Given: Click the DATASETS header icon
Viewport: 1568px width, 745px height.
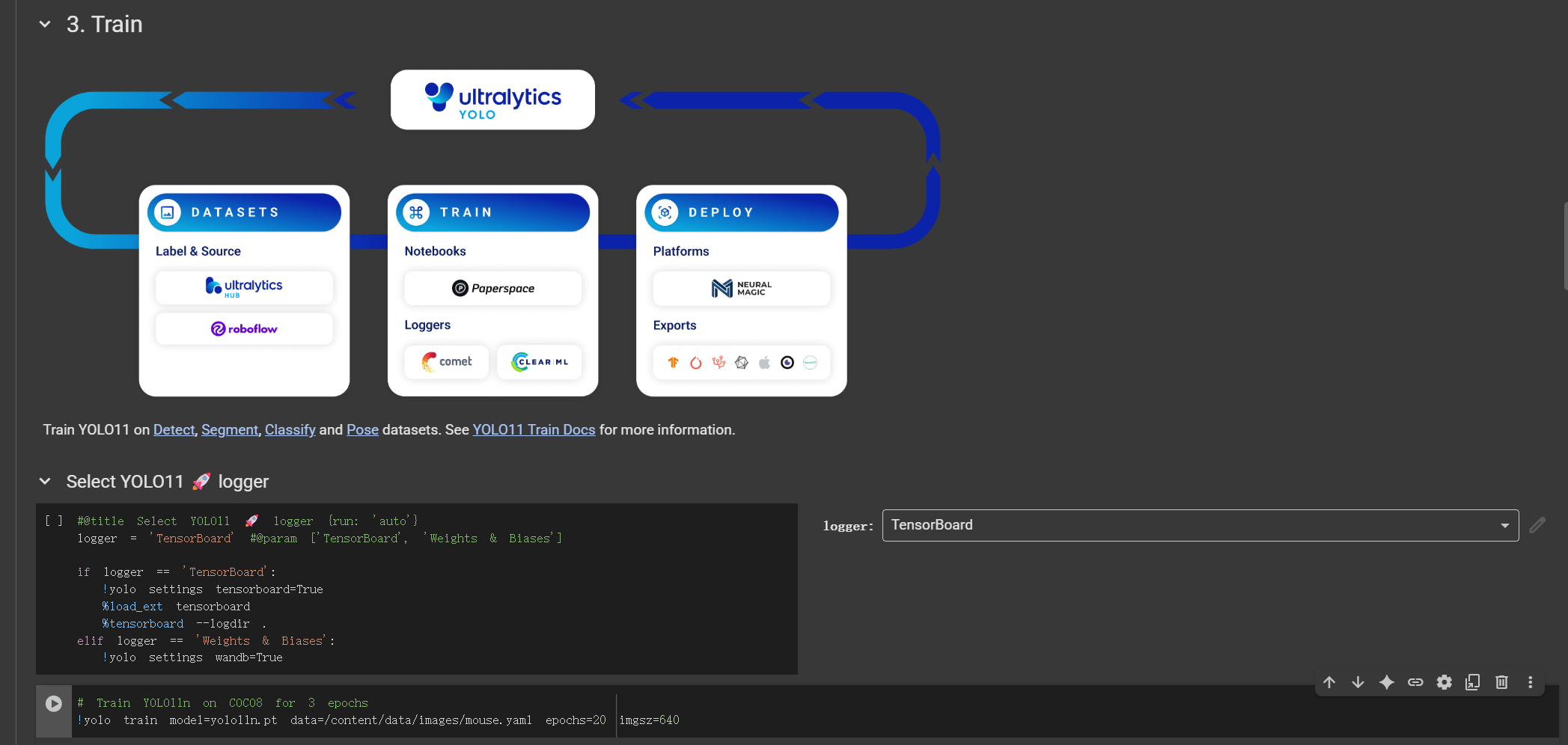Looking at the screenshot, I should pos(168,212).
